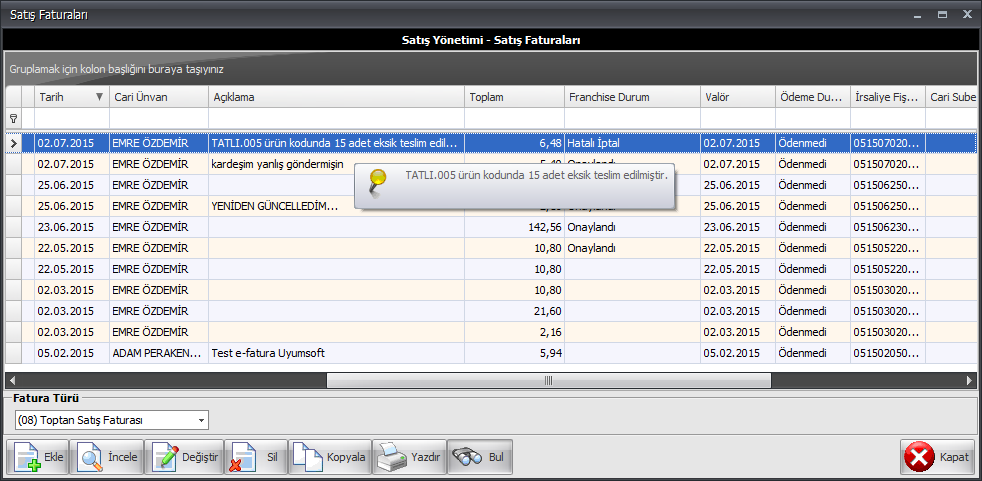Image resolution: width=982 pixels, height=481 pixels.
Task: Search with the Bul binoculars button
Action: [480, 457]
